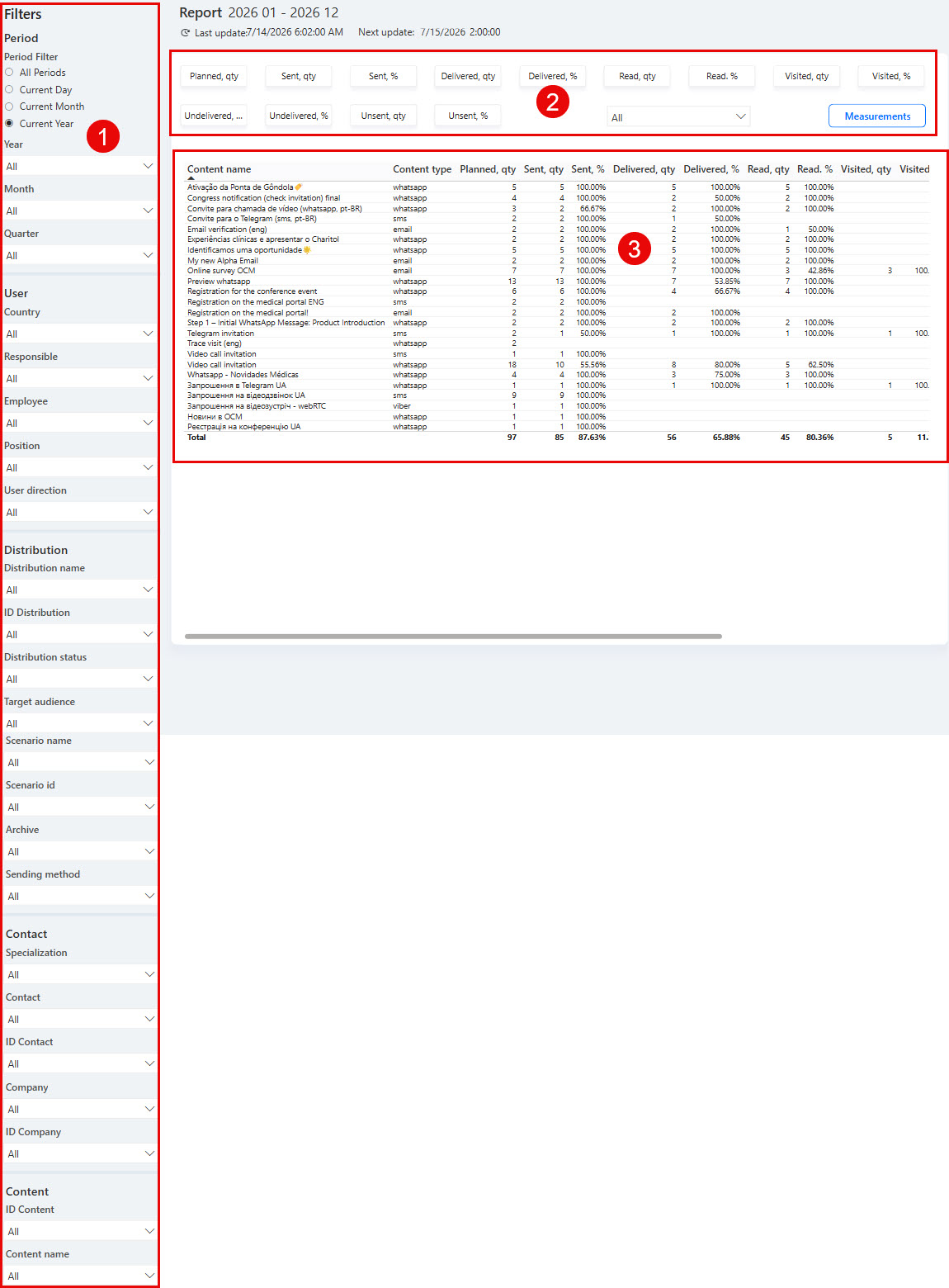
Task: Toggle the Unsent, qty measure button
Action: pyautogui.click(x=384, y=116)
